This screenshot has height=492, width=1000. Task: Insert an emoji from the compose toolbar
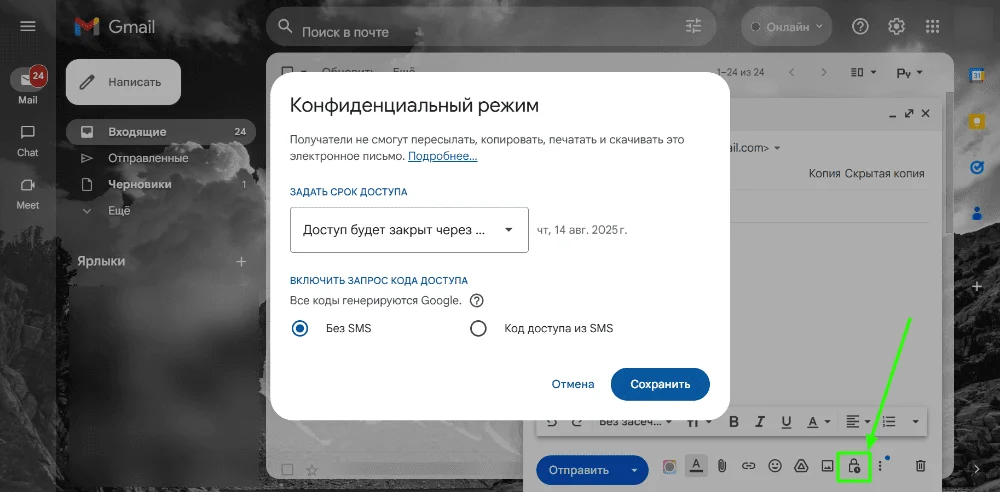click(775, 466)
